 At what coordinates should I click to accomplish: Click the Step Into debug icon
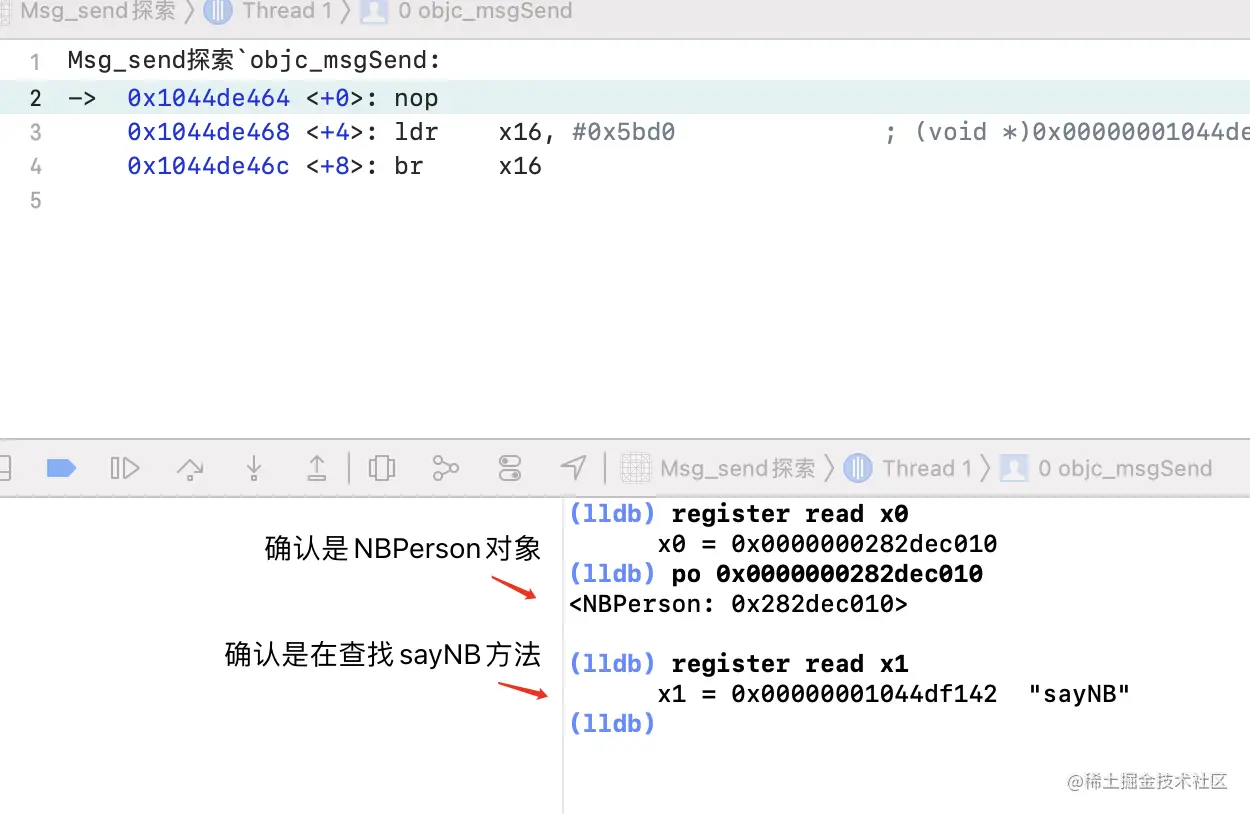pyautogui.click(x=253, y=467)
